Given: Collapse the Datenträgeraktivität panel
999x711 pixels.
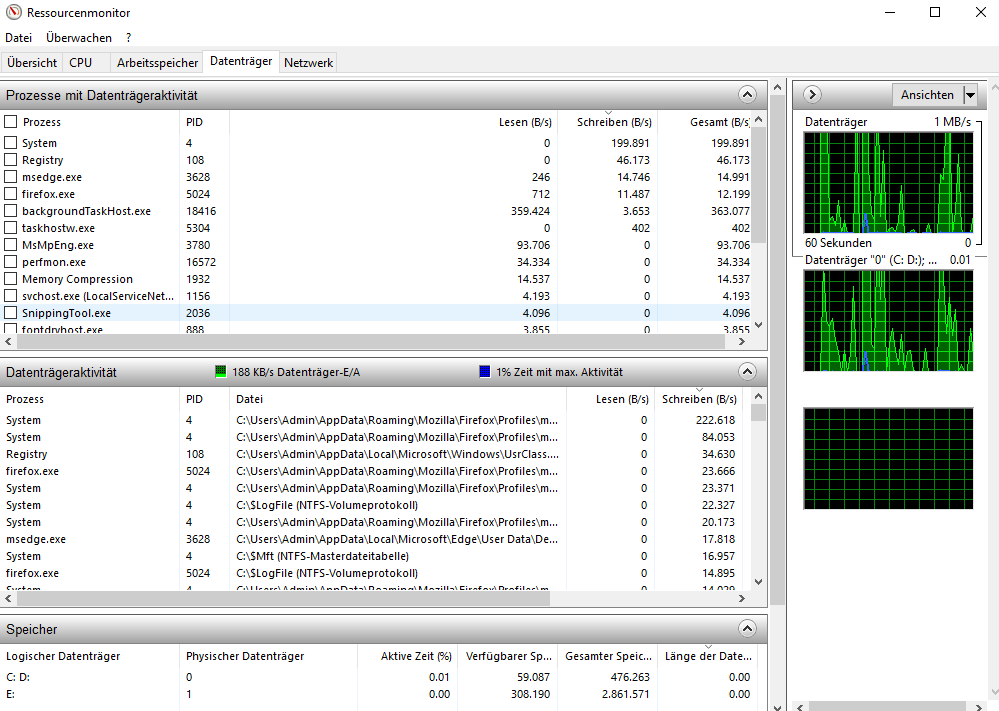Looking at the screenshot, I should tap(747, 371).
